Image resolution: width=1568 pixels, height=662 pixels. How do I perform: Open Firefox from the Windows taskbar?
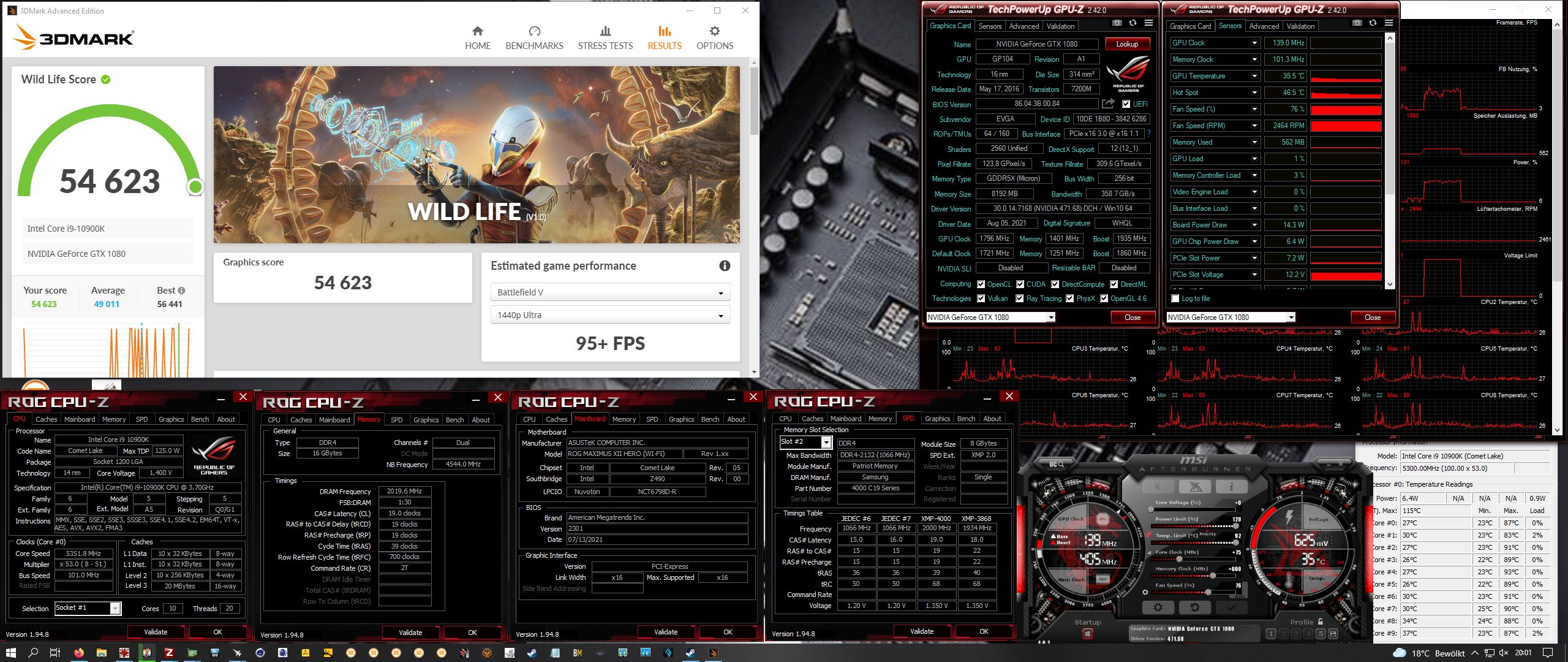pos(78,653)
